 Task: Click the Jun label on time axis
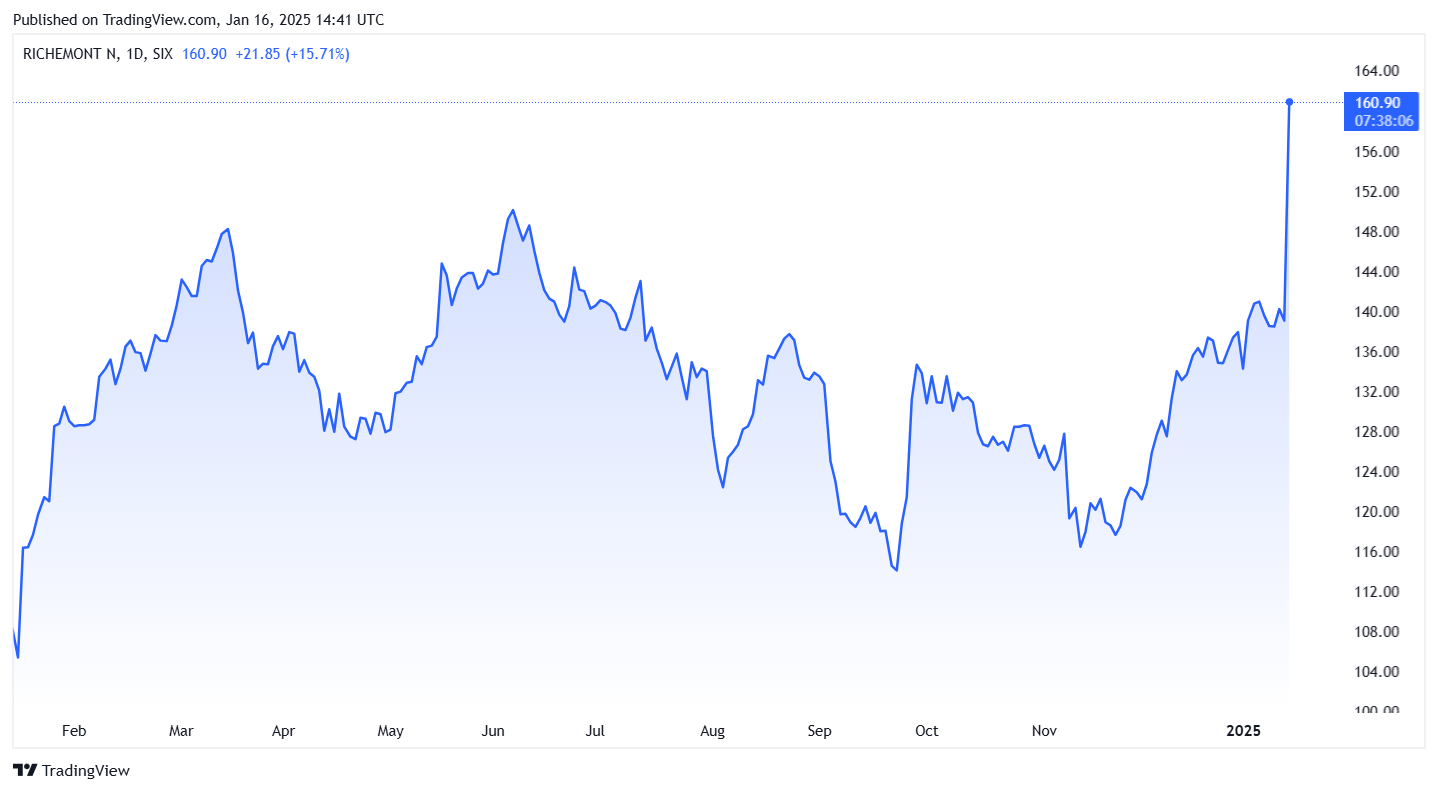(493, 731)
